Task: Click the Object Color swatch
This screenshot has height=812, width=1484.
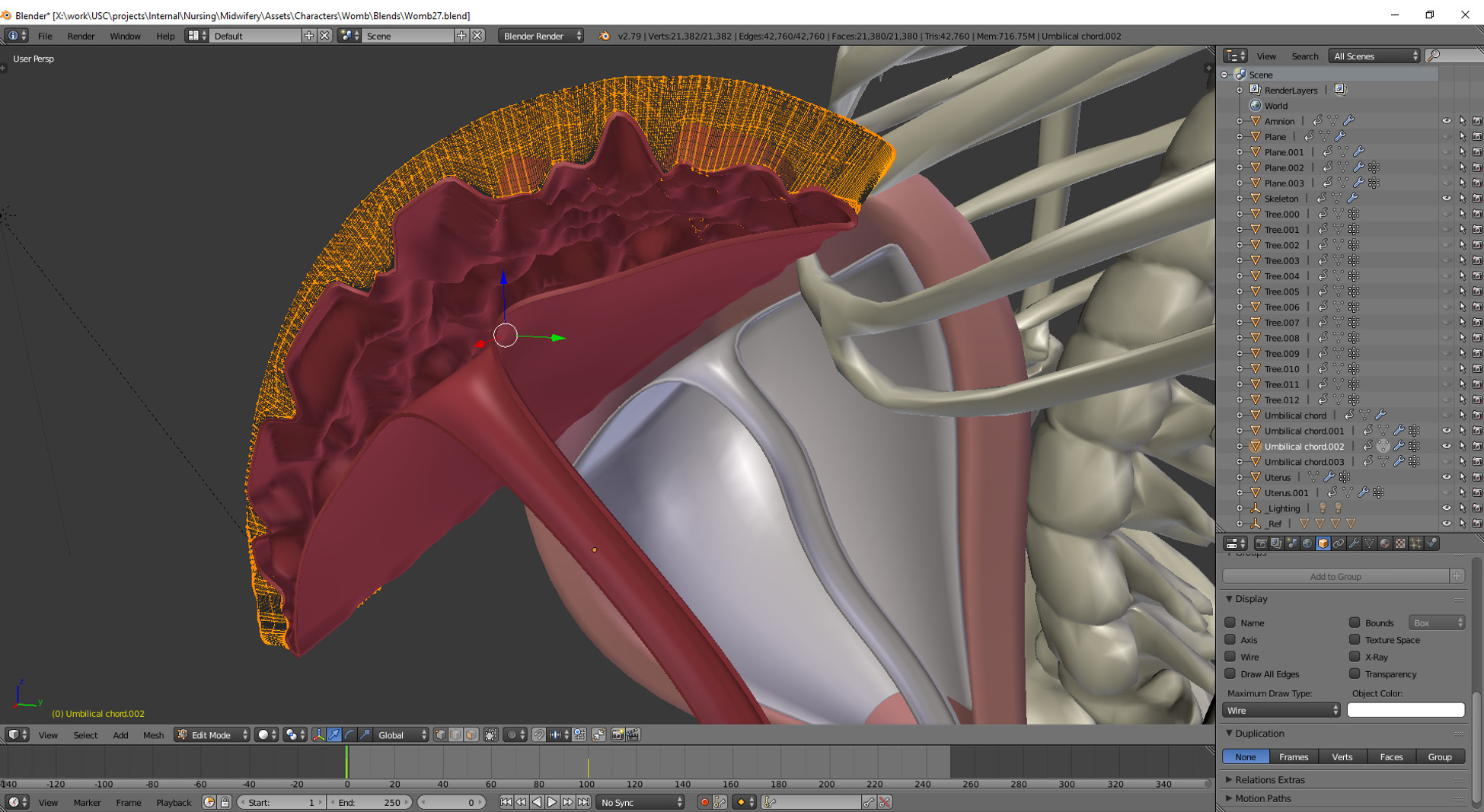Action: click(1406, 711)
